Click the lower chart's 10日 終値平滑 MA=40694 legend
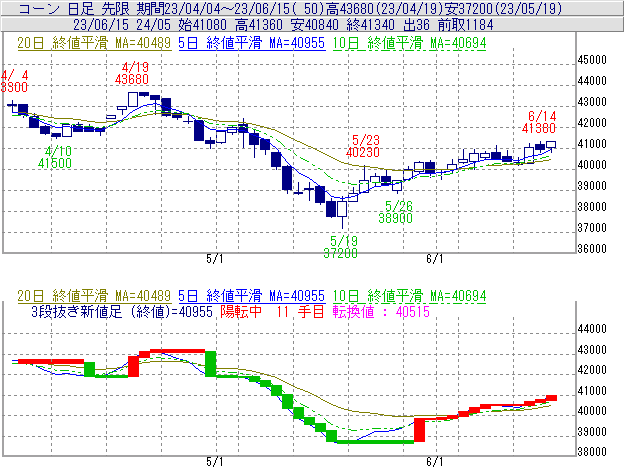 tap(410, 296)
